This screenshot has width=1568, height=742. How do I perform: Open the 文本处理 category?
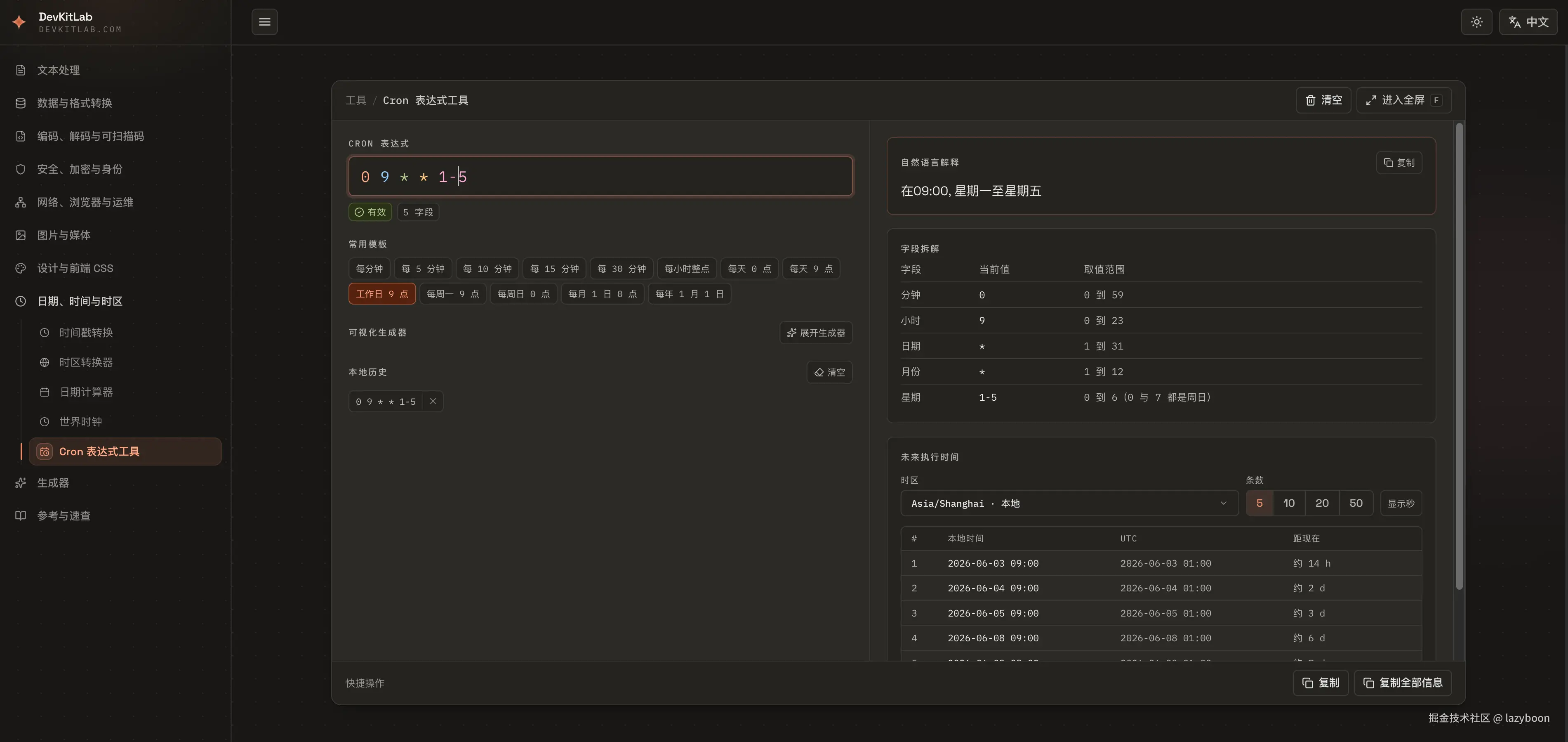pyautogui.click(x=115, y=70)
